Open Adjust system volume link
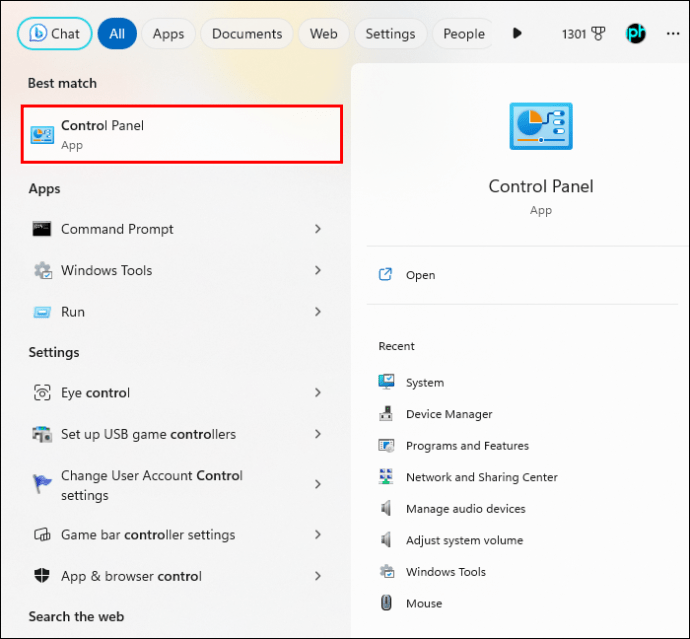Viewport: 690px width, 639px height. point(464,540)
